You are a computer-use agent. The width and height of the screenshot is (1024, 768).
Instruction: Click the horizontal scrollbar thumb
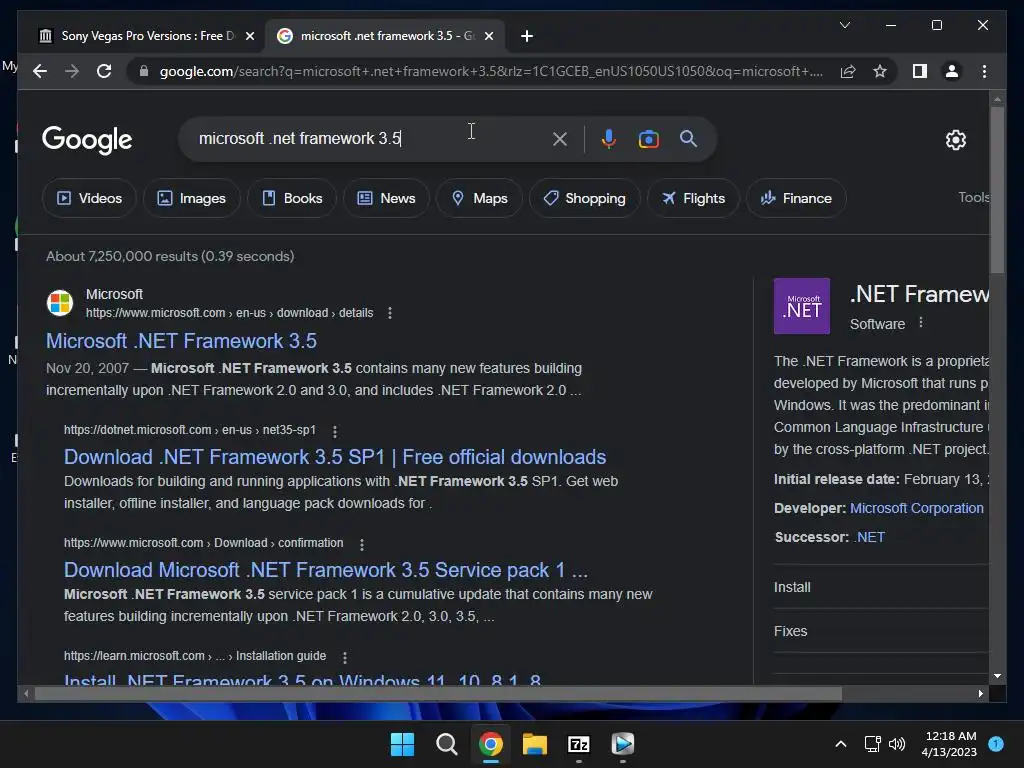pyautogui.click(x=438, y=694)
